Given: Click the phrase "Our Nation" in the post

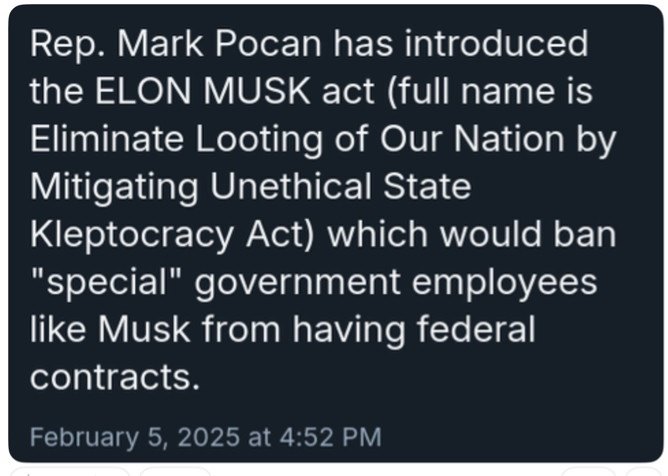Looking at the screenshot, I should point(472,139).
